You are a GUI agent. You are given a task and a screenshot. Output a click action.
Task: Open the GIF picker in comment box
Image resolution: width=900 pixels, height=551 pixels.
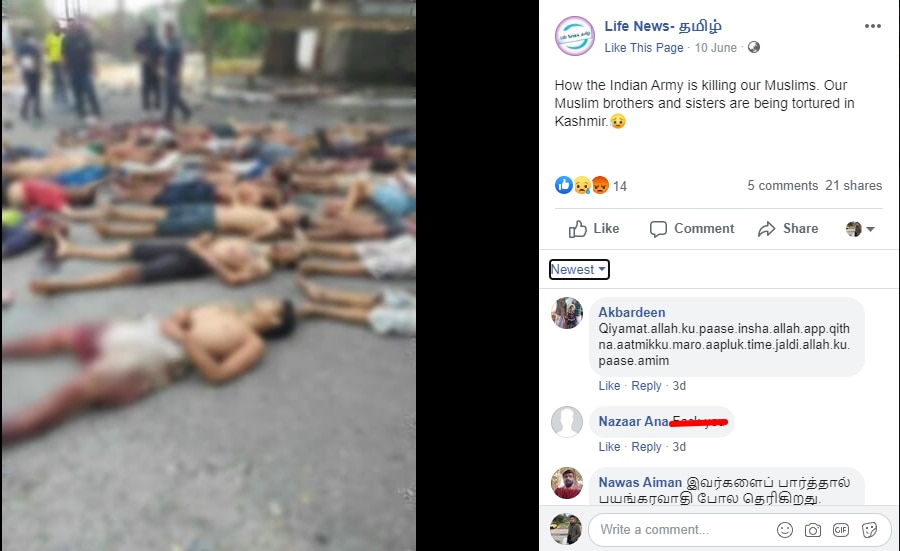pos(841,530)
